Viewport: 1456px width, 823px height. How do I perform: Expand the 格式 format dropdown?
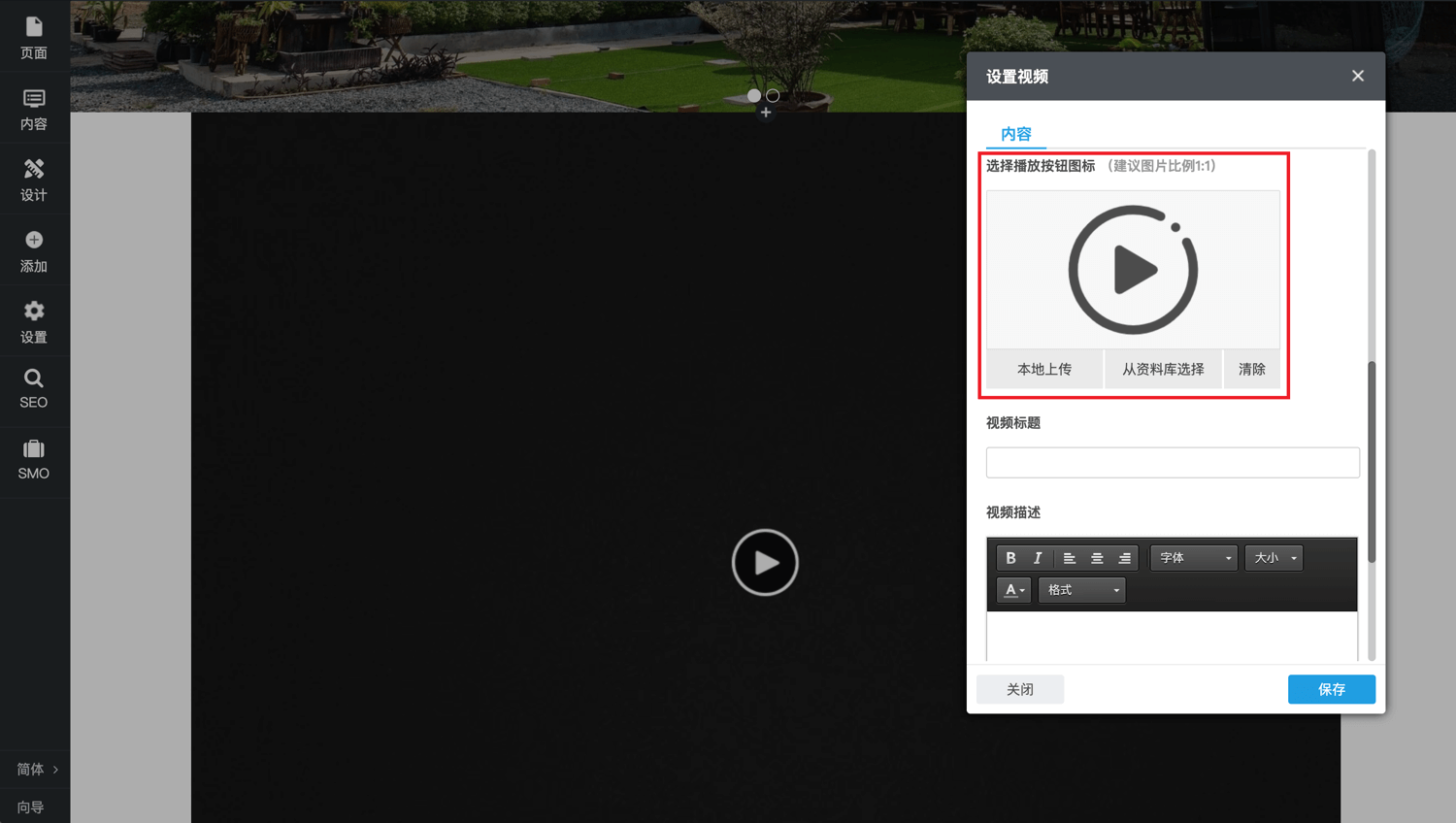[x=1081, y=590]
